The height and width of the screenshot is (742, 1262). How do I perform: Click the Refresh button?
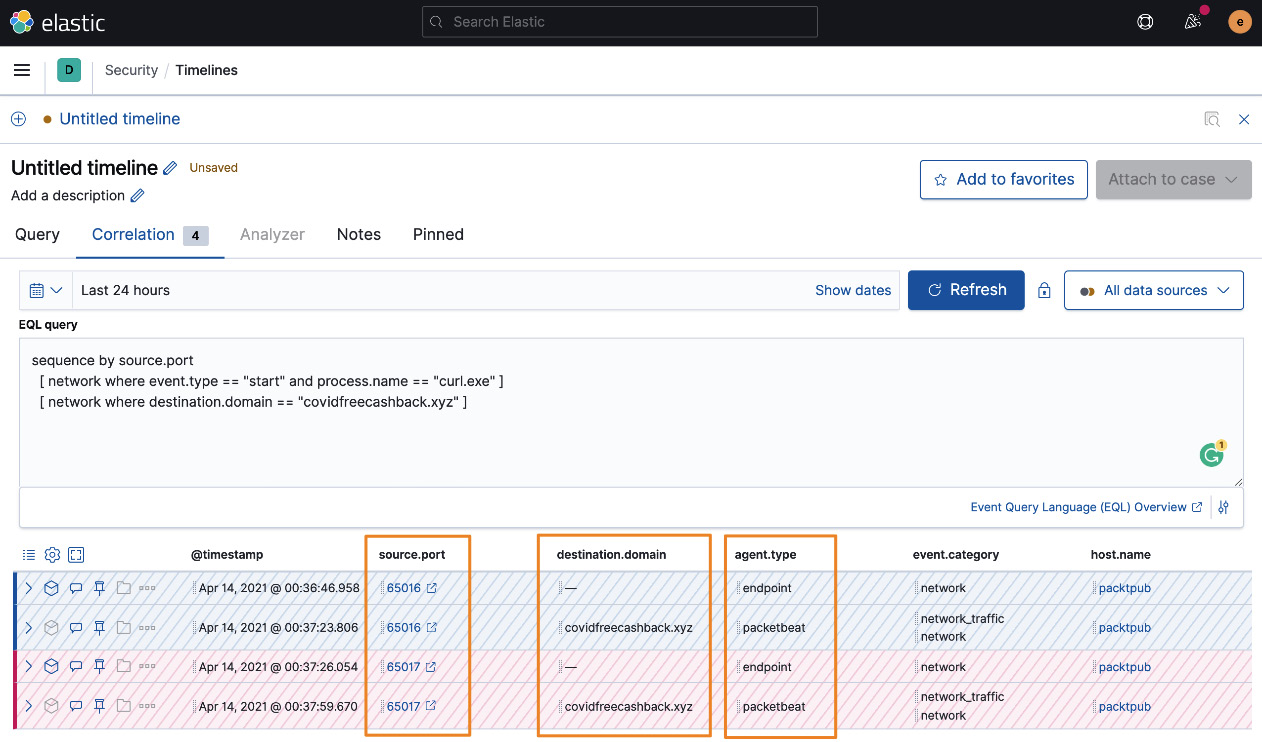pos(966,290)
